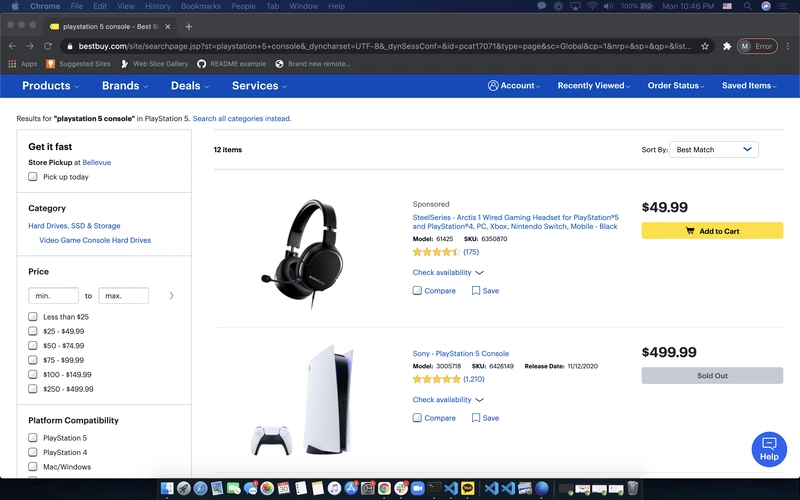Close the playstation 5 console tab

click(x=167, y=27)
